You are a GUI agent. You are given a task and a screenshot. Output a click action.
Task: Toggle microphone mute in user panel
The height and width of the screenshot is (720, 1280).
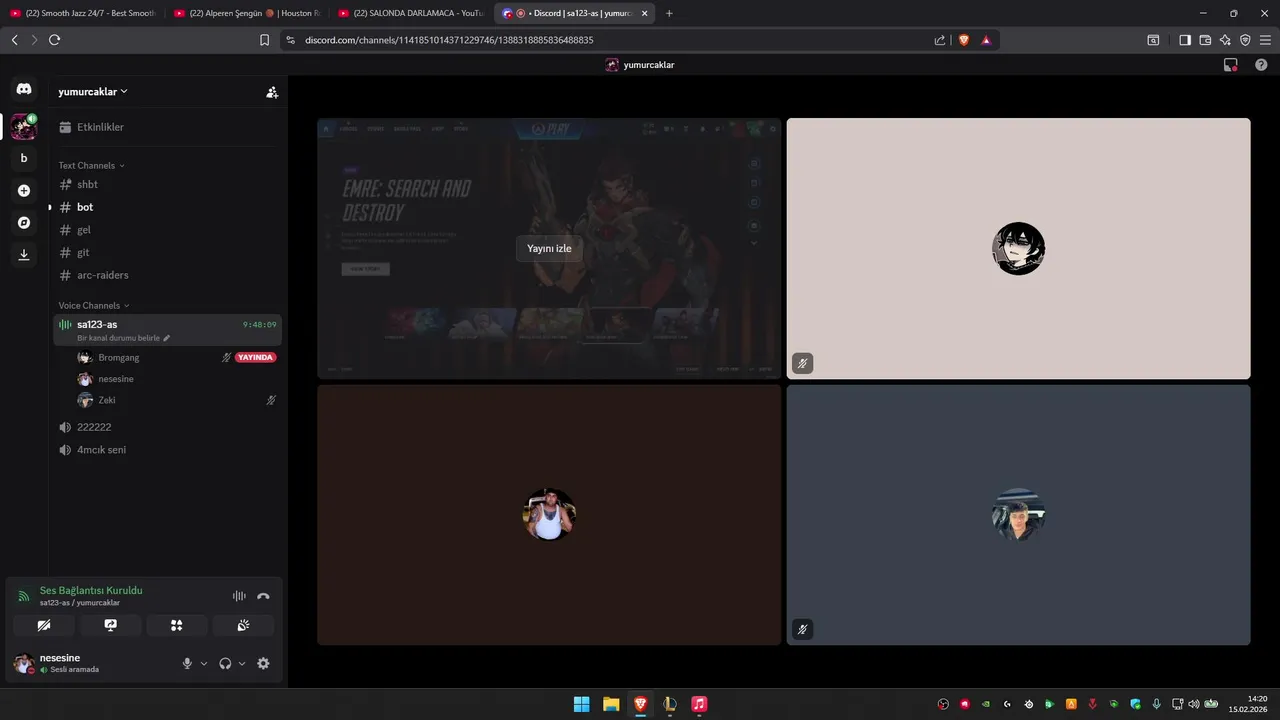[187, 663]
